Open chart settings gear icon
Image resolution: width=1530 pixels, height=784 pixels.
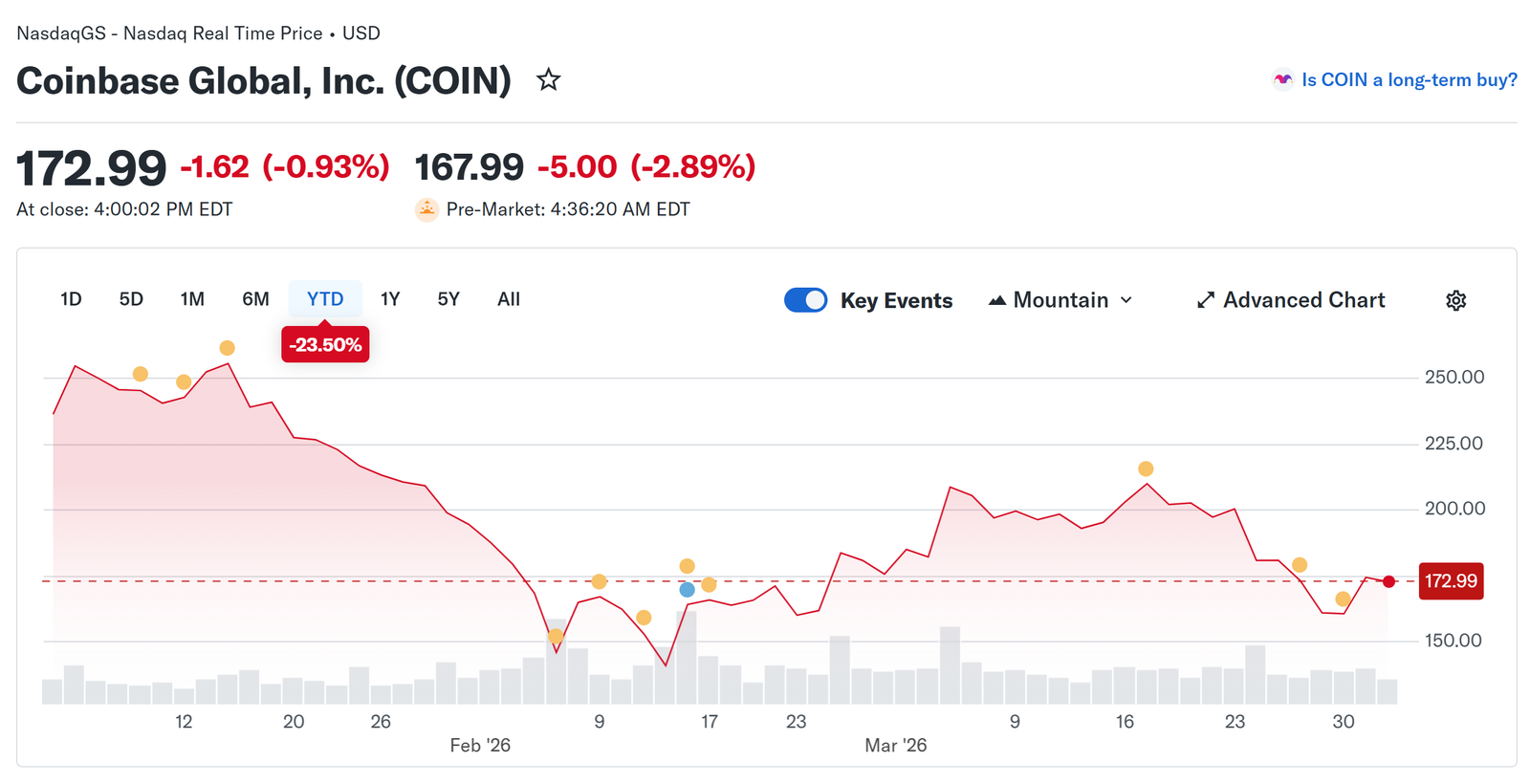(x=1455, y=300)
